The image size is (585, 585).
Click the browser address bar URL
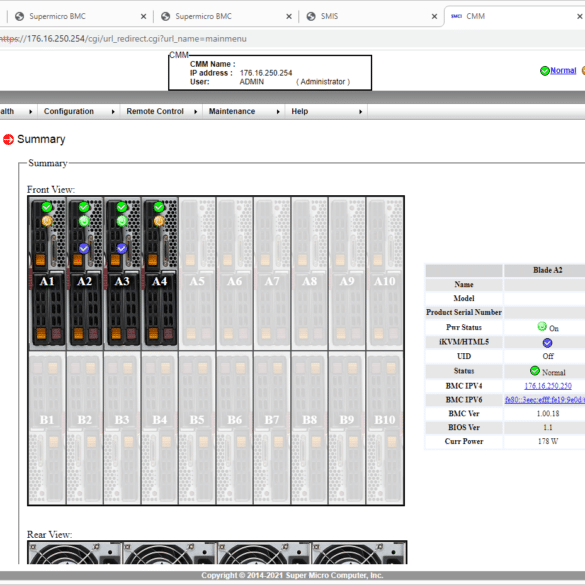point(123,39)
